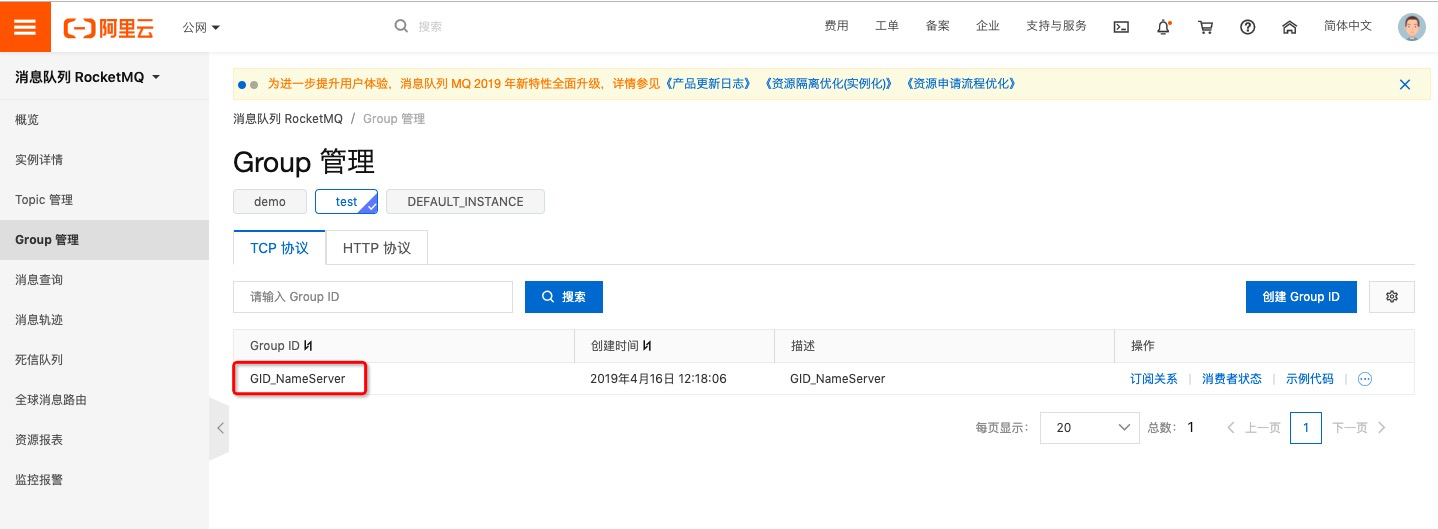The height and width of the screenshot is (529, 1438).
Task: Focus the Group ID search input field
Action: [x=373, y=297]
